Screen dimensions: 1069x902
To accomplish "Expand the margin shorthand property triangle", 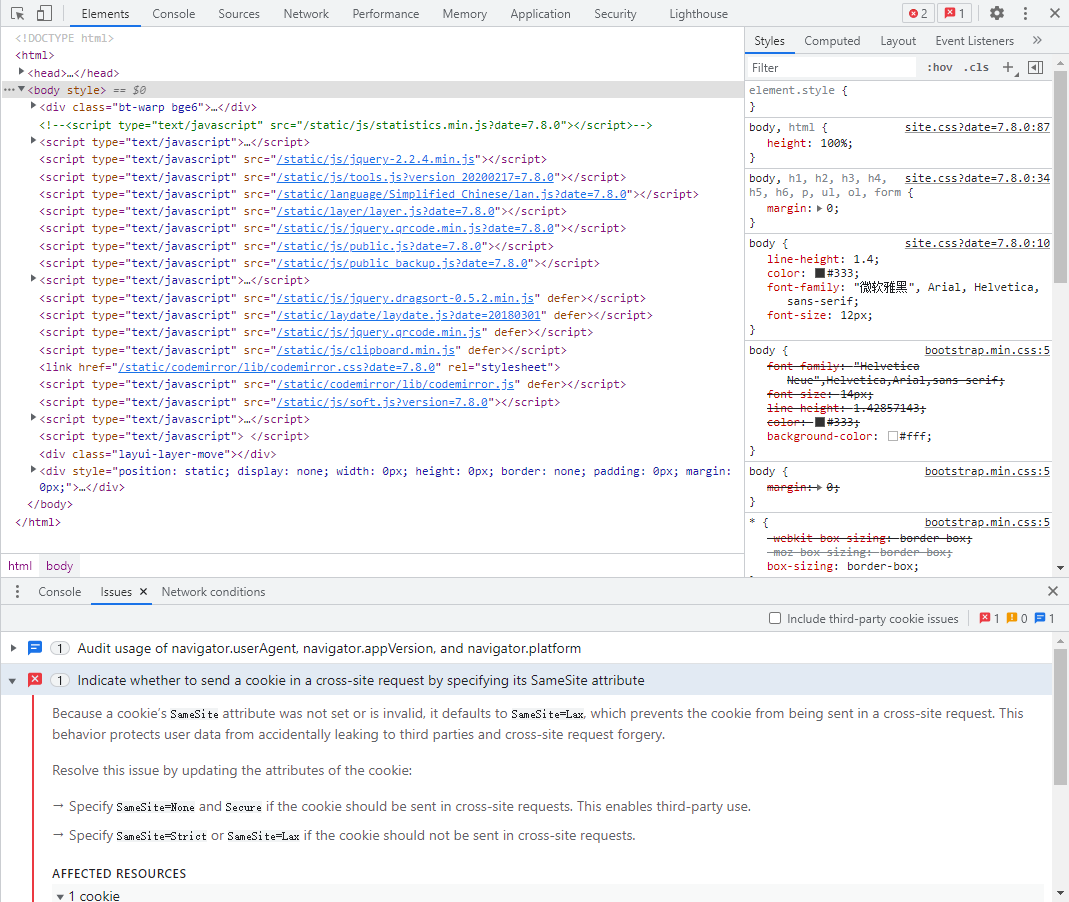I will point(819,208).
